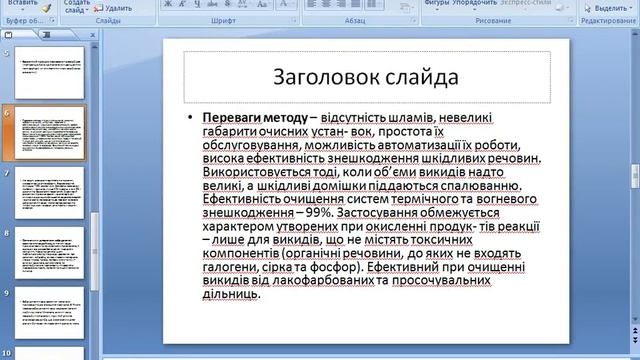Viewport: 640px width, 360px height.
Task: Toggle bold formatting (Ж)
Action: click(x=168, y=4)
